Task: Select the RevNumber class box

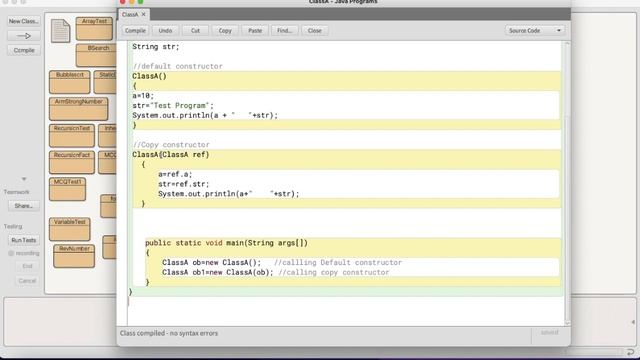Action: [x=74, y=256]
